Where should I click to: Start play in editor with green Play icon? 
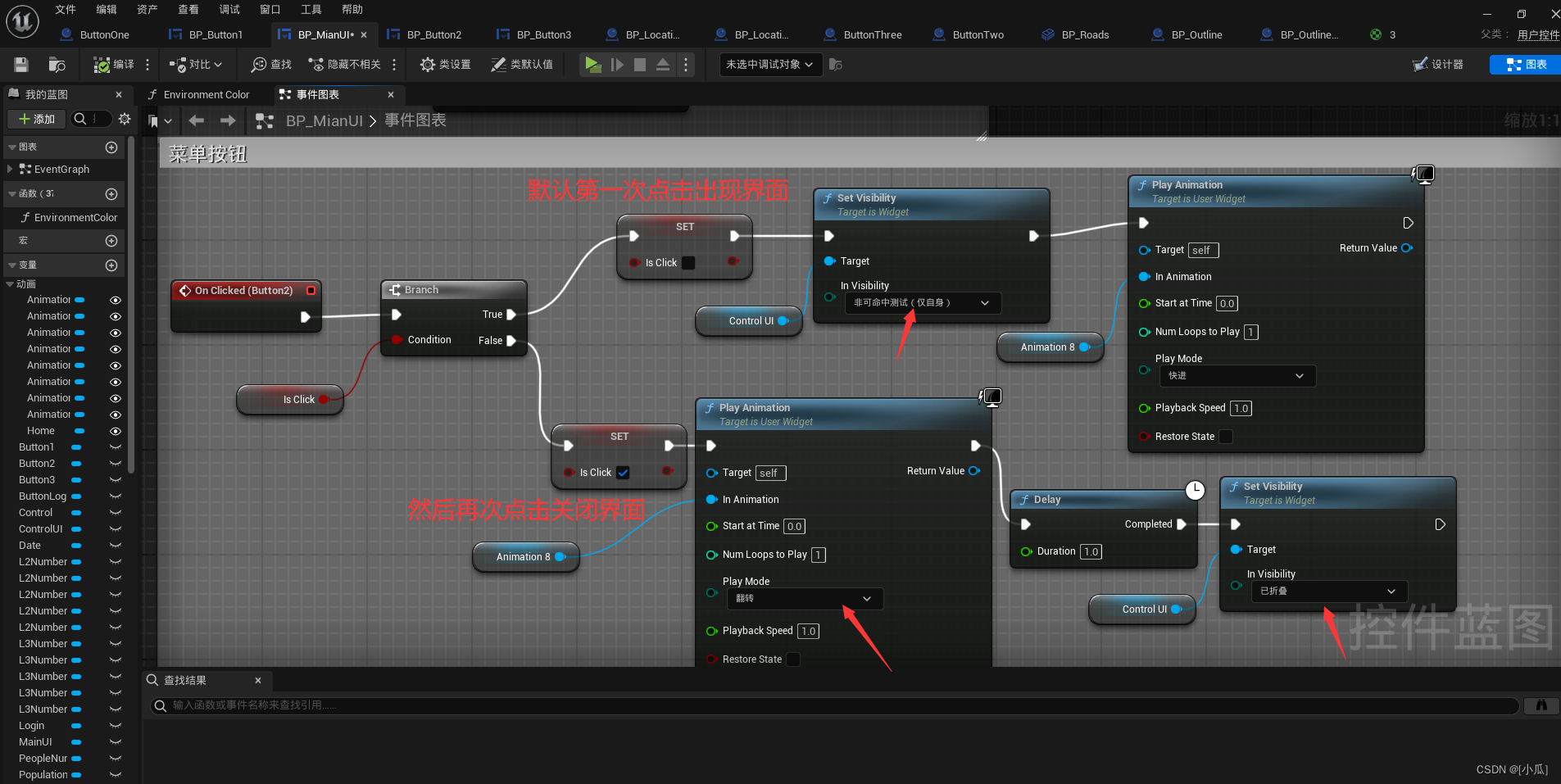pyautogui.click(x=592, y=64)
